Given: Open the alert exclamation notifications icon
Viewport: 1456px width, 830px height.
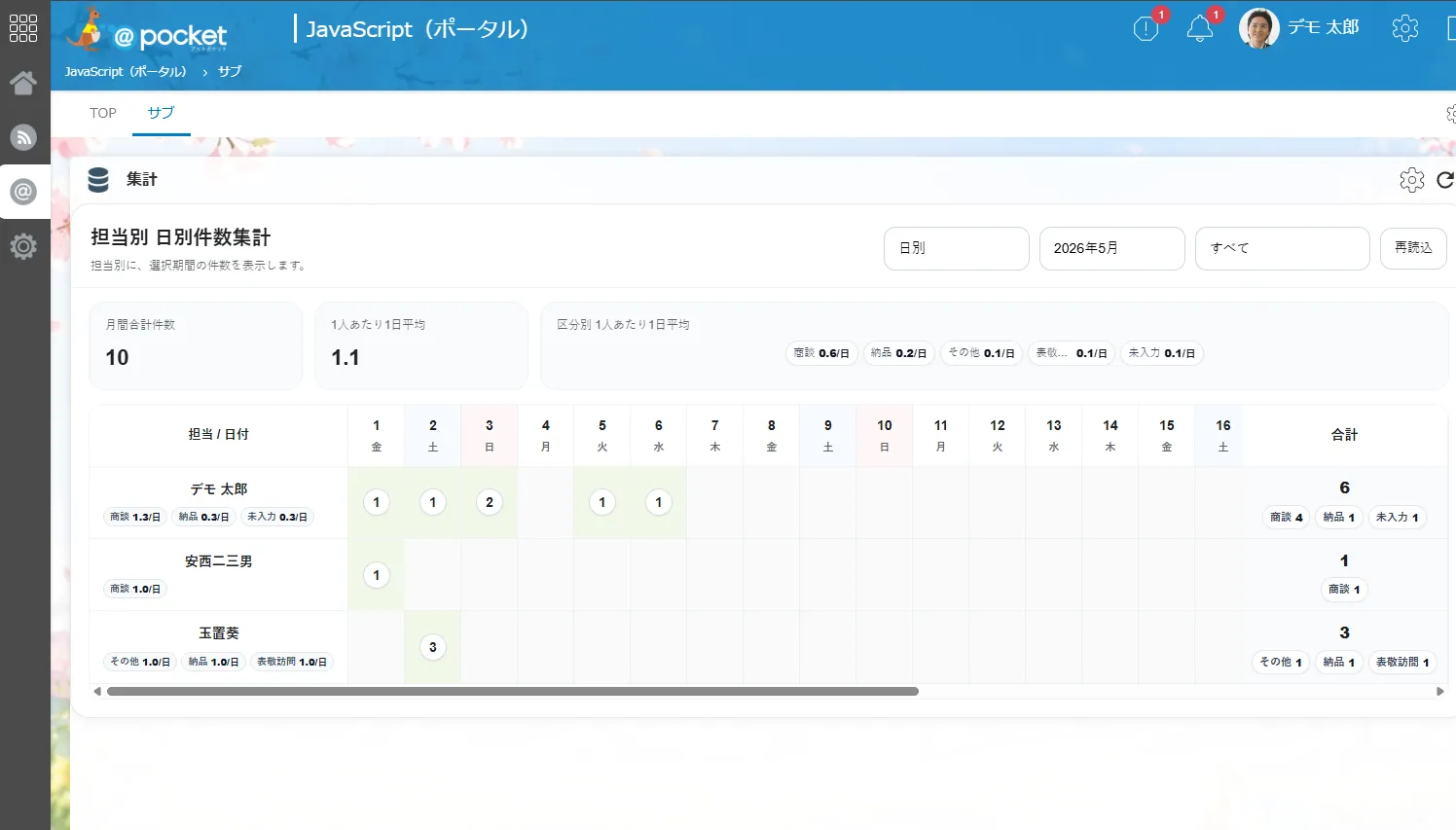Looking at the screenshot, I should click(1147, 29).
